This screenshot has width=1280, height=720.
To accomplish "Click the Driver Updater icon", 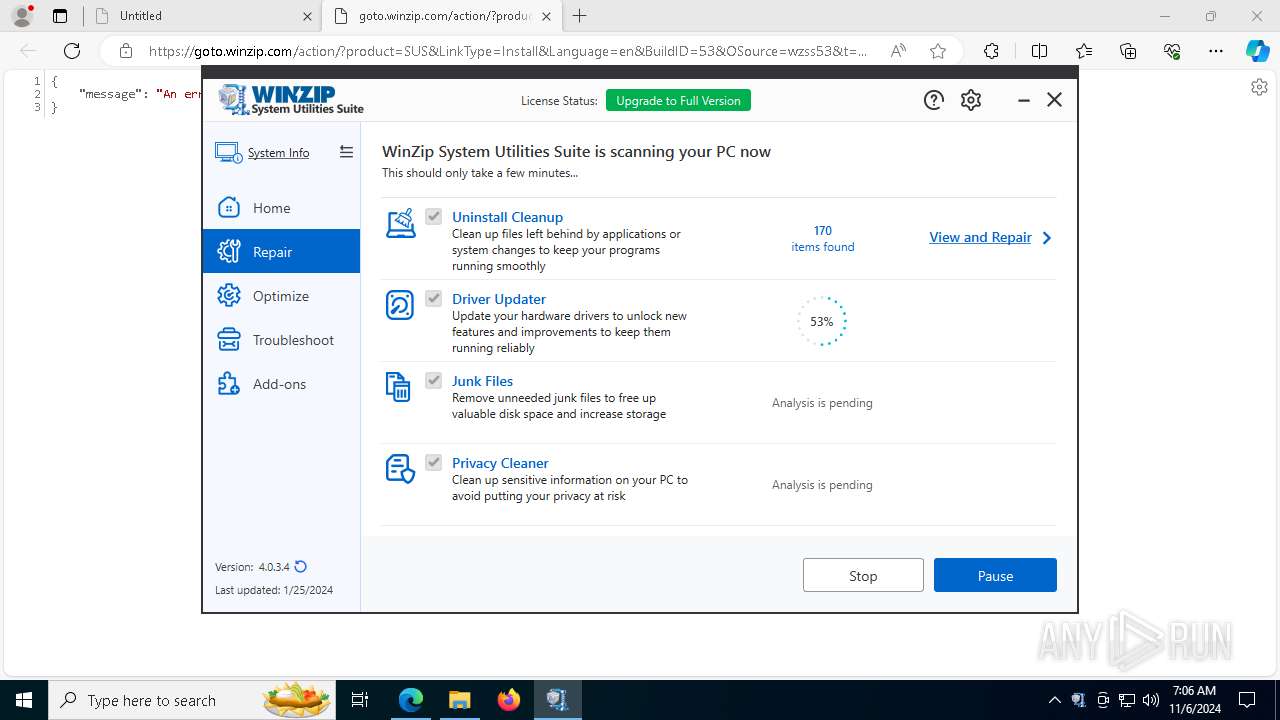I will tap(400, 305).
